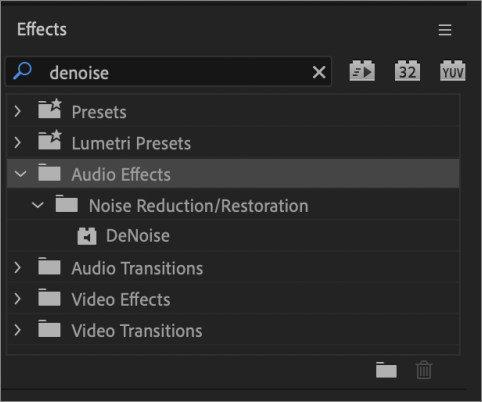Viewport: 482px width, 402px height.
Task: Toggle 32-bit Color effects filter
Action: coord(407,71)
